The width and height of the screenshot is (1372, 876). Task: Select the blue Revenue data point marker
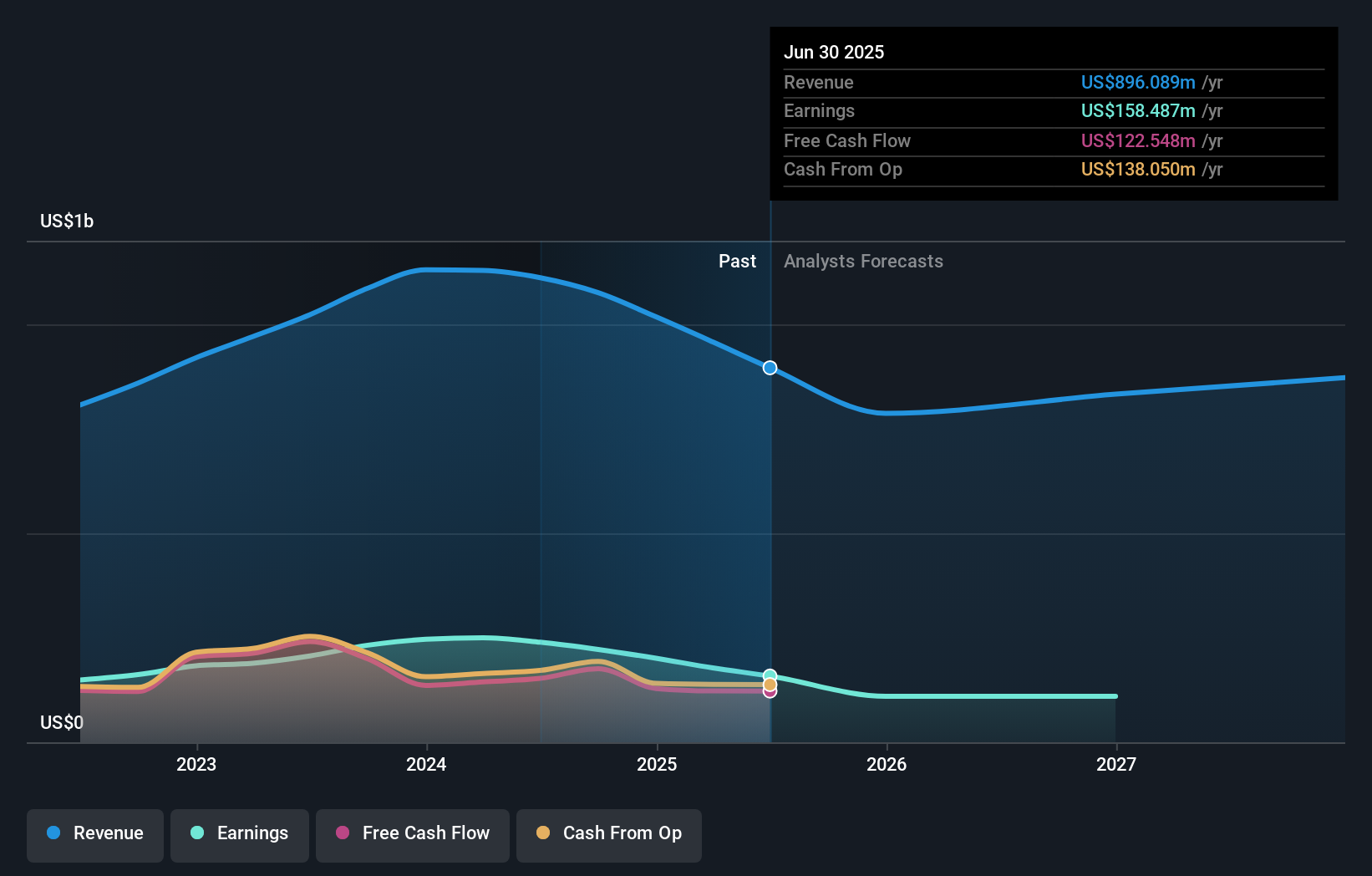(x=770, y=368)
